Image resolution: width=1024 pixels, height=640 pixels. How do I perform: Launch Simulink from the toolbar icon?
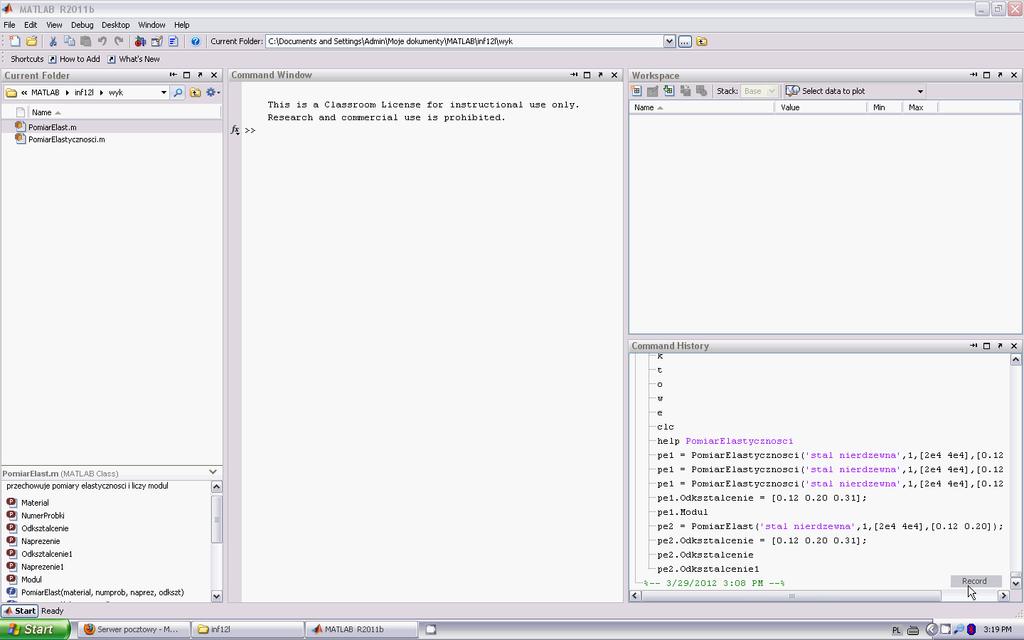point(140,41)
